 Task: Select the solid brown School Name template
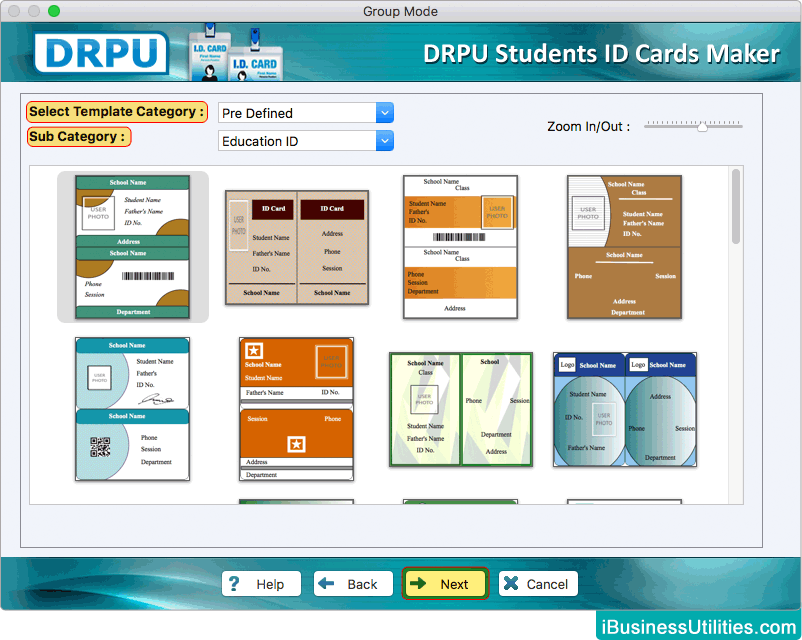click(624, 247)
